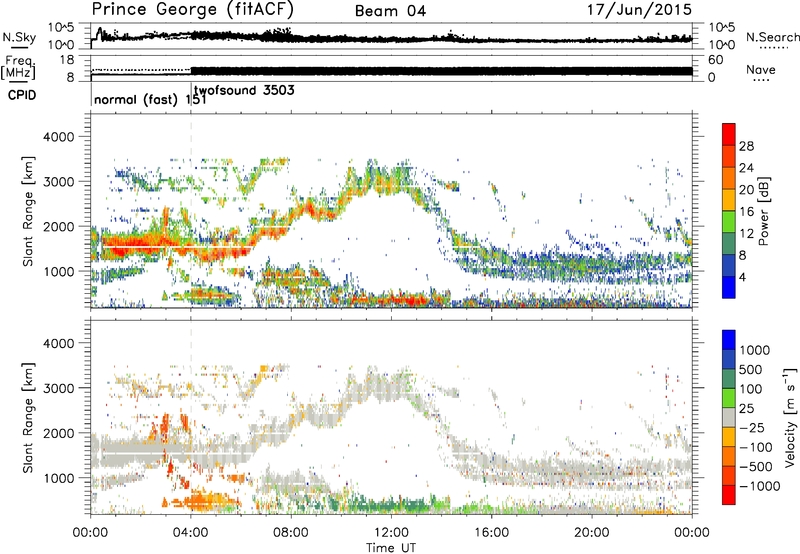Select the 'normal (fast) 151' CPID entry
The width and height of the screenshot is (800, 554).
(150, 99)
